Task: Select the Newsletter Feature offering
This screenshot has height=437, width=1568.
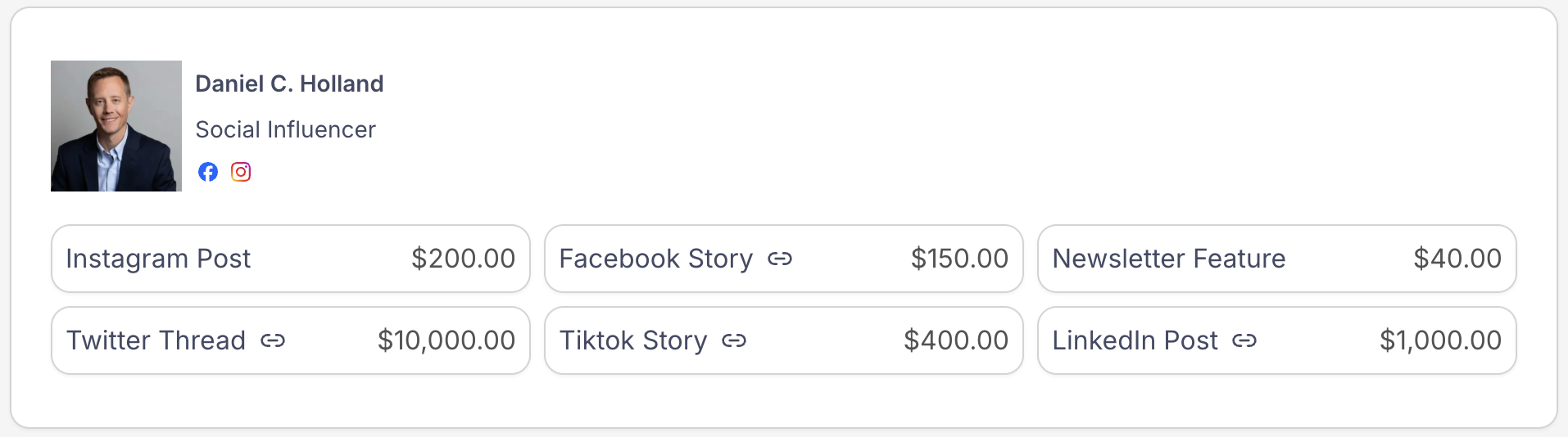Action: 1276,259
